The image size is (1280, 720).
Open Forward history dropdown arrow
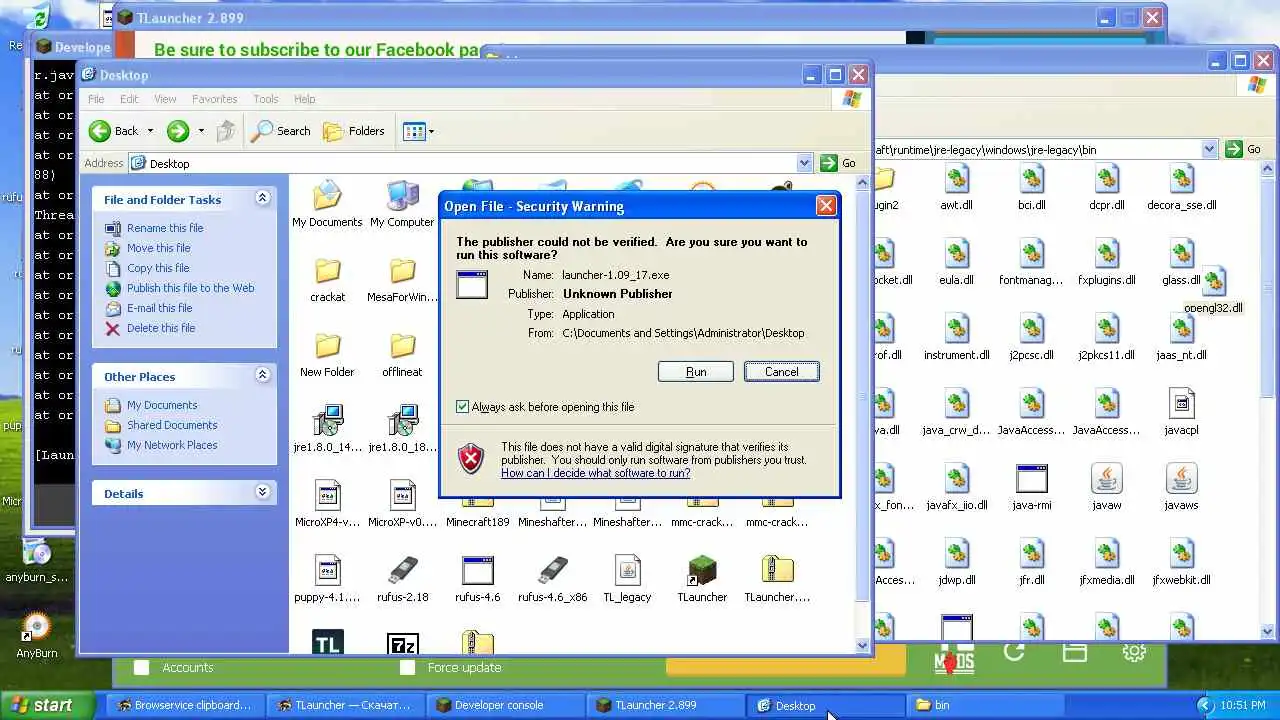coord(201,131)
